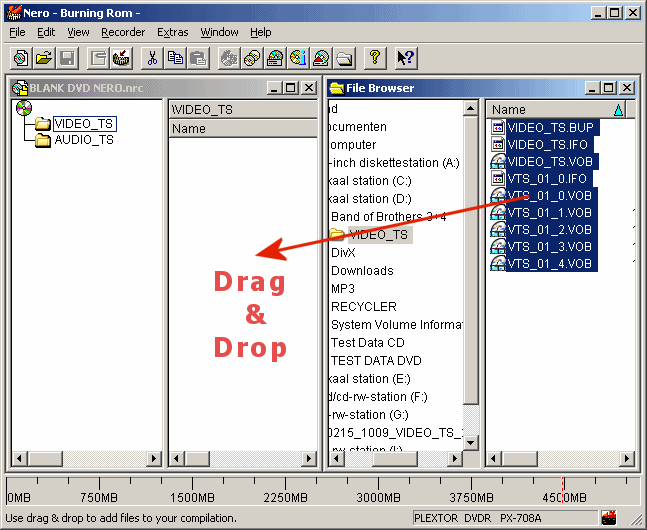The width and height of the screenshot is (647, 530).
Task: Click right scroll arrow under compilation tree
Action: pos(153,458)
